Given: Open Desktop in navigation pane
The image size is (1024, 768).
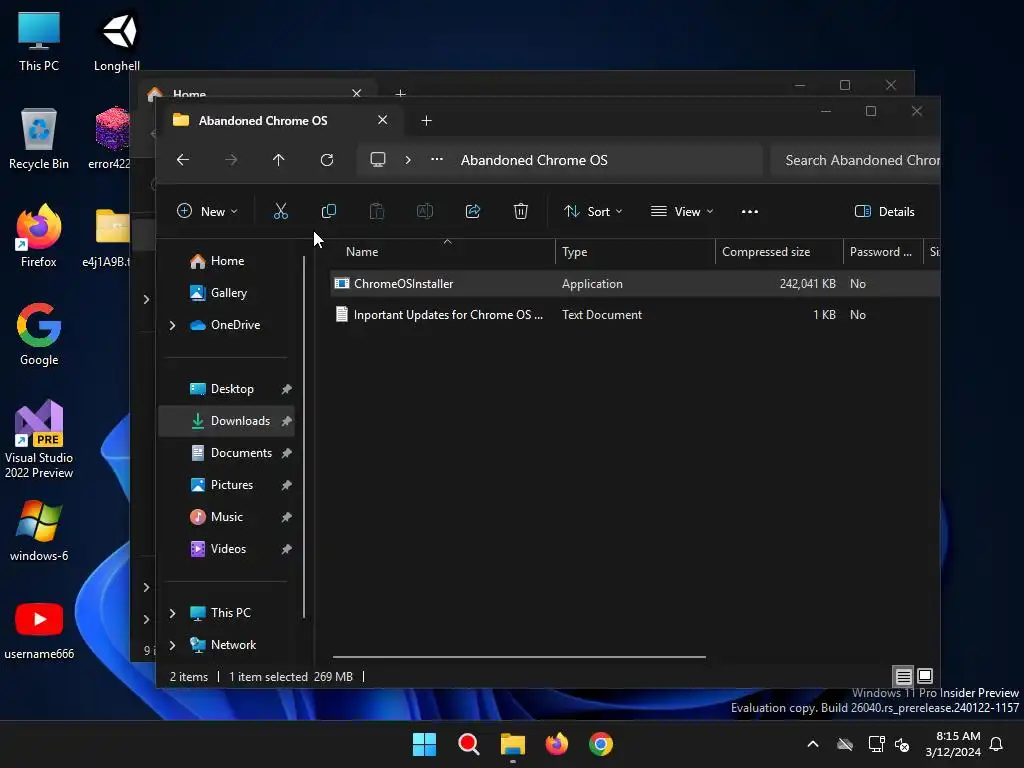Looking at the screenshot, I should (227, 389).
